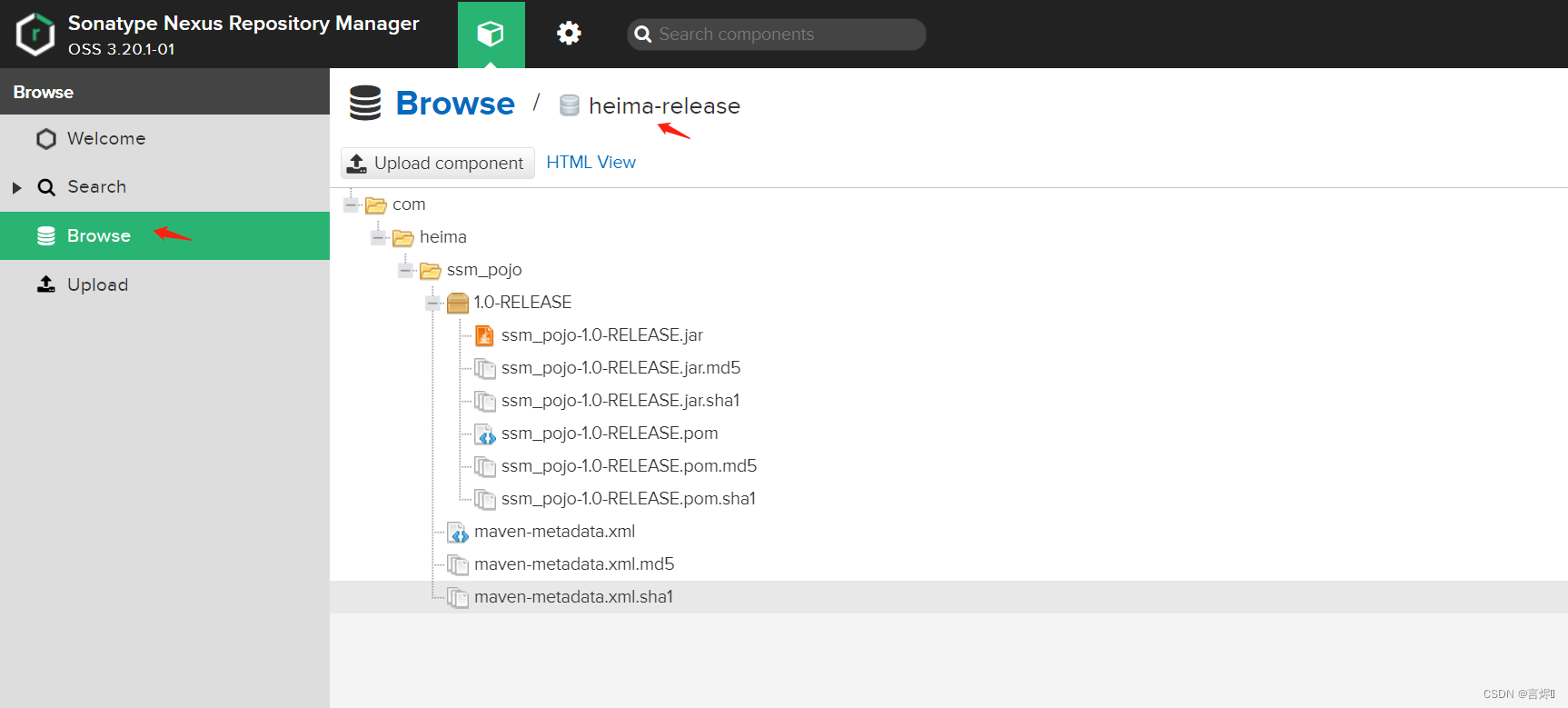Screen dimensions: 1568x708
Task: Click the Browse breadcrumb heading
Action: coord(455,104)
